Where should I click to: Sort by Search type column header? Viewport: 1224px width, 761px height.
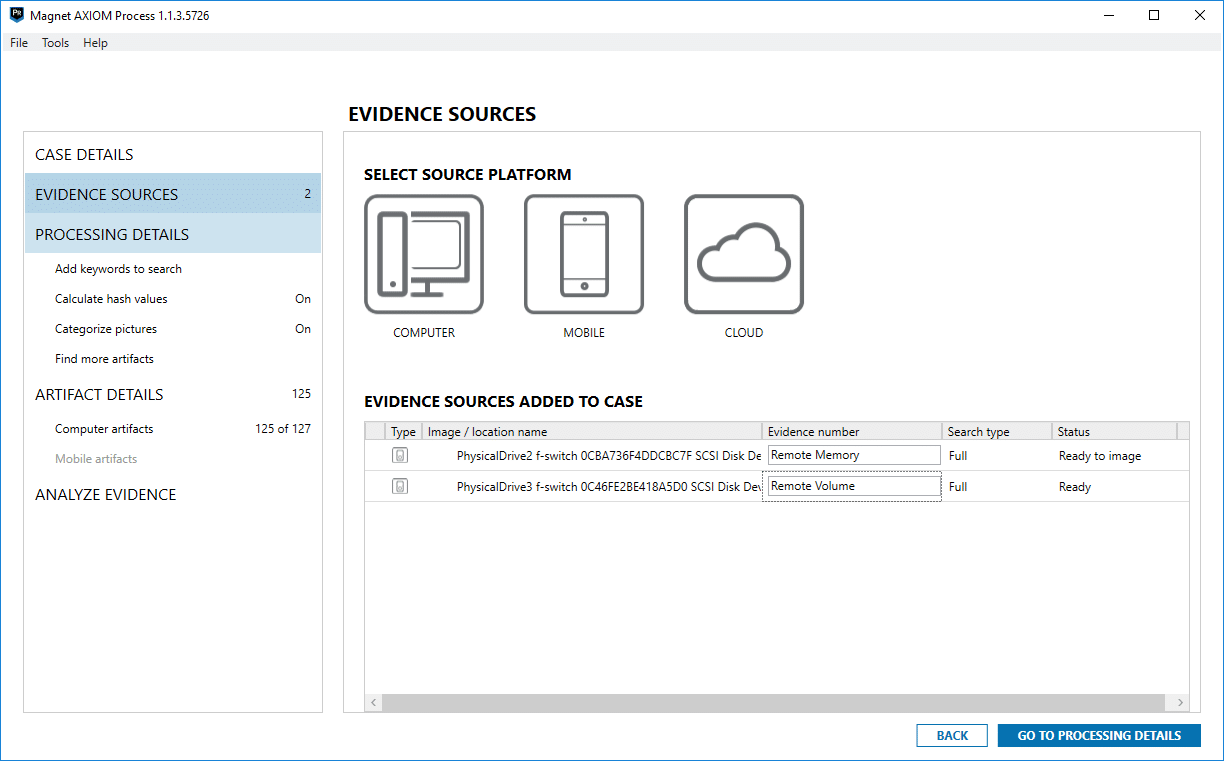tap(997, 432)
